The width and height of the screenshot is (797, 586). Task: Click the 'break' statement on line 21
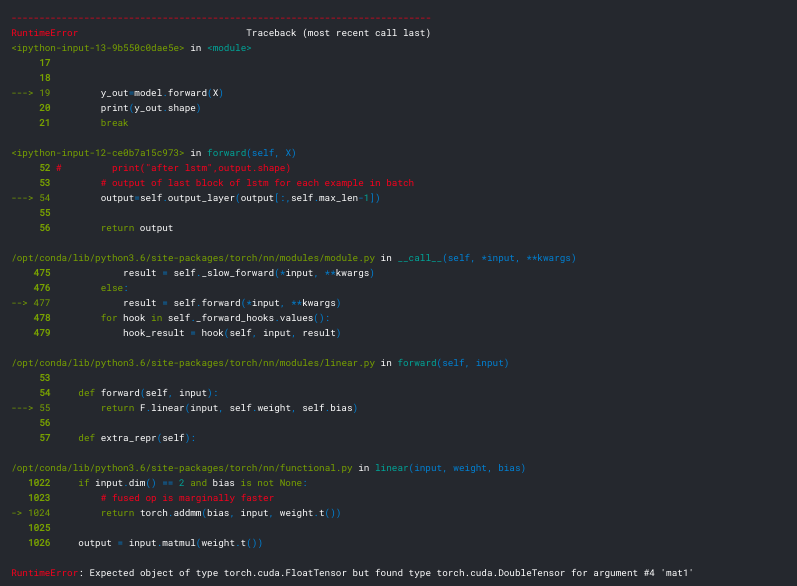coord(114,123)
